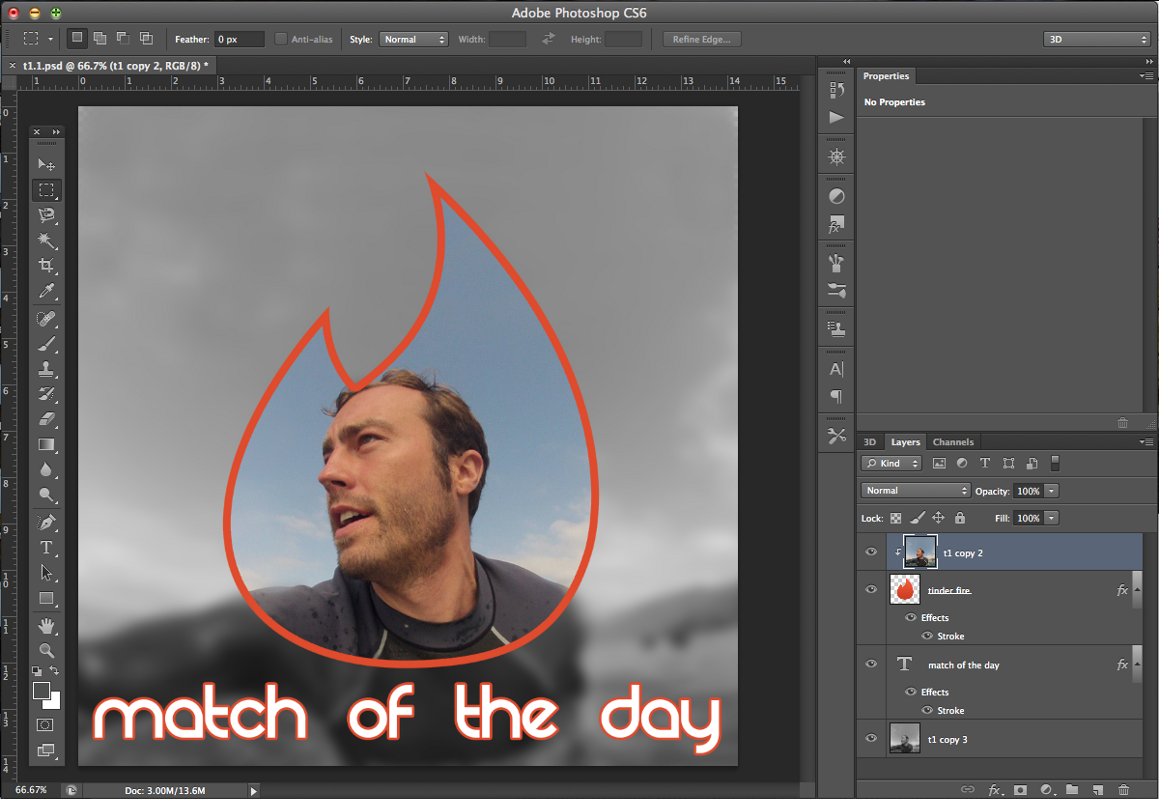Collapse the match of the day effects list
The width and height of the screenshot is (1159, 799).
1137,664
